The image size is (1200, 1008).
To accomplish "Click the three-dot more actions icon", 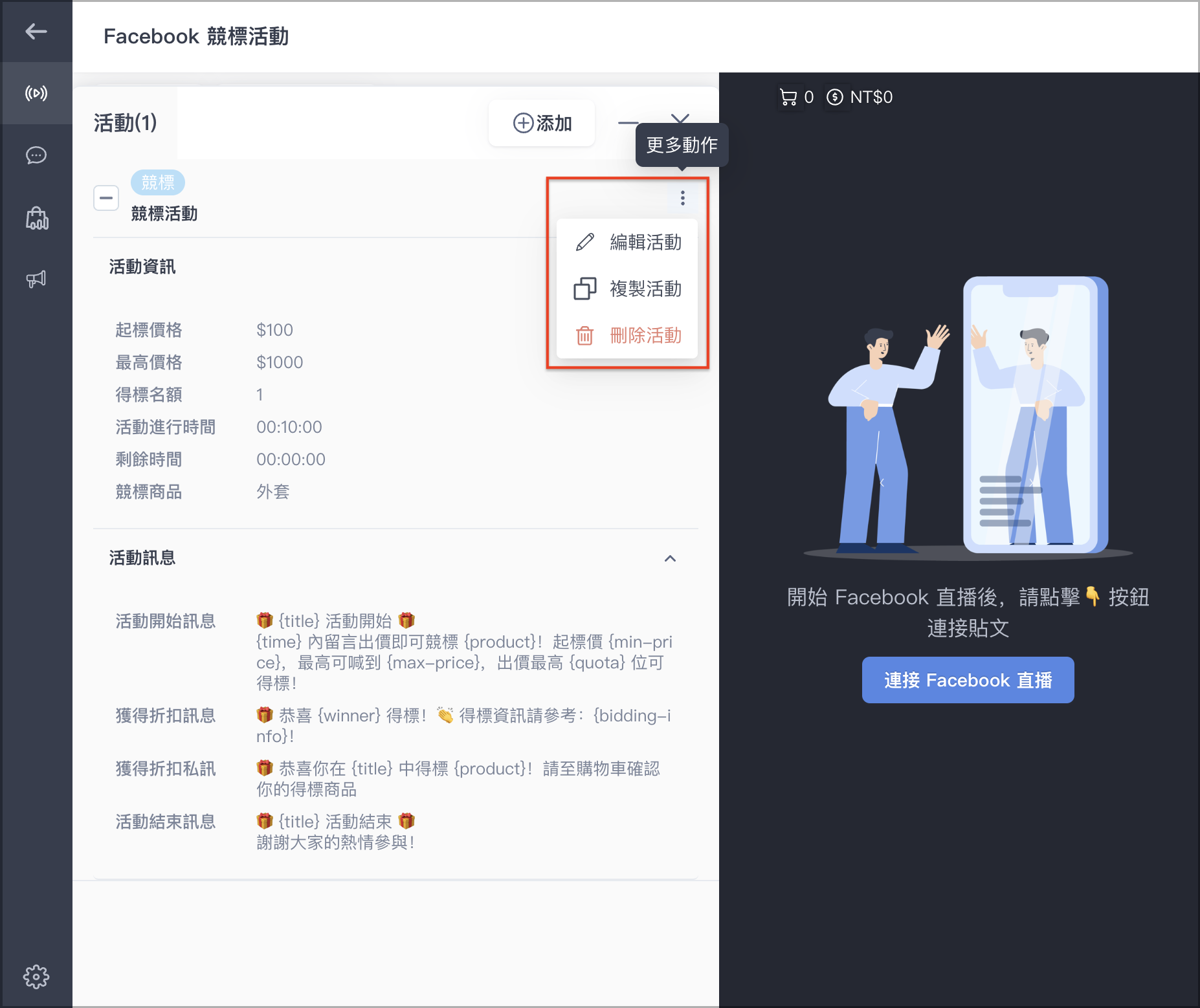I will click(x=682, y=198).
